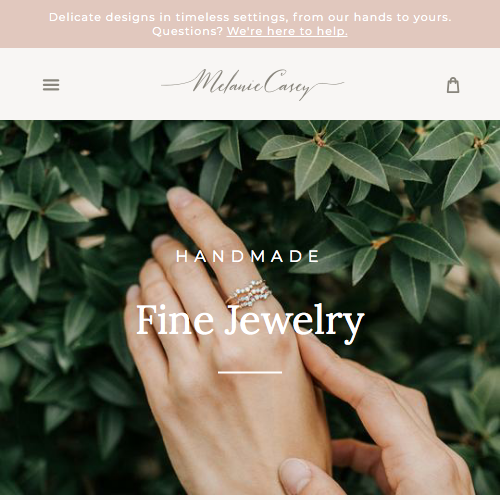The height and width of the screenshot is (500, 500).
Task: Click the white divider line under heading
Action: pyautogui.click(x=250, y=372)
